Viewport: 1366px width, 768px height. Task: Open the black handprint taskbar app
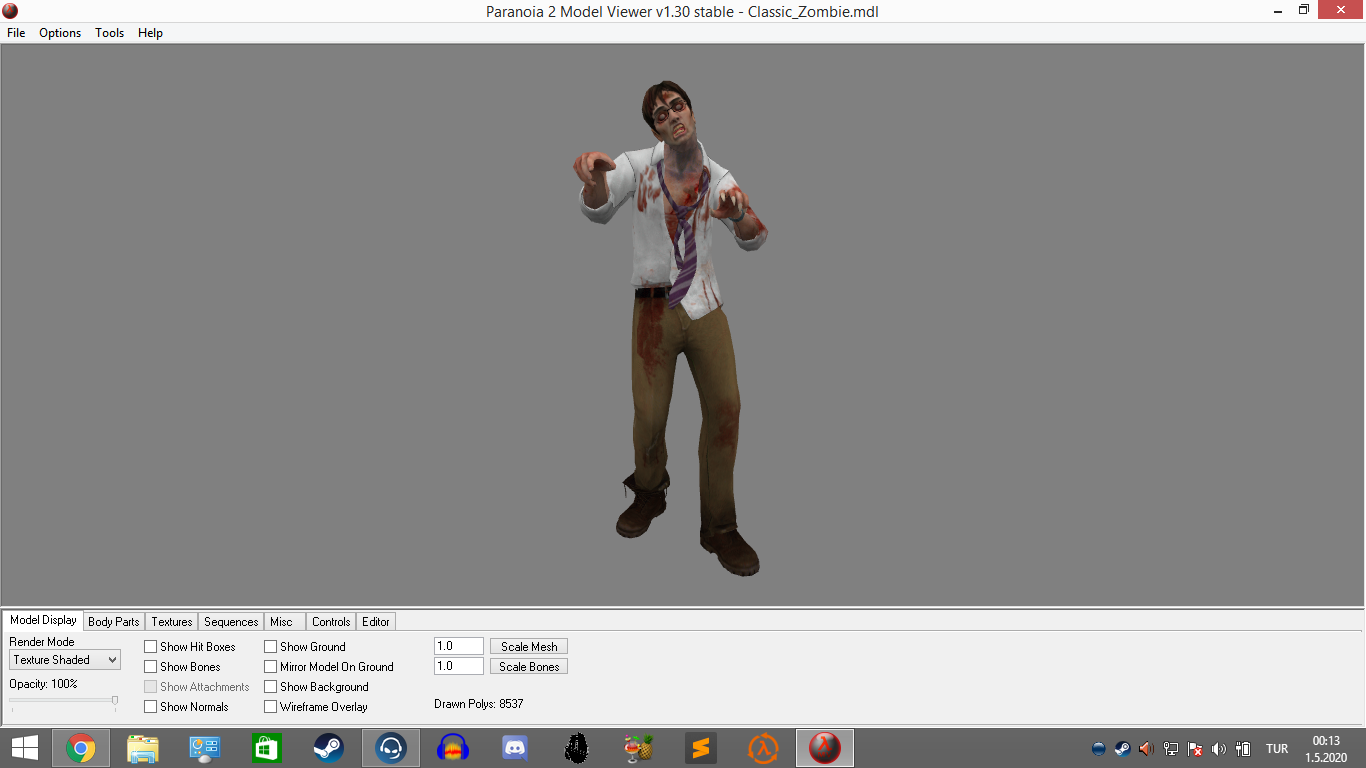click(x=576, y=748)
